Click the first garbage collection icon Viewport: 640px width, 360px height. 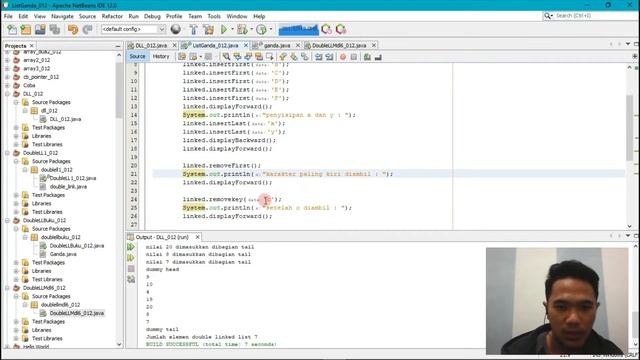pos(326,29)
